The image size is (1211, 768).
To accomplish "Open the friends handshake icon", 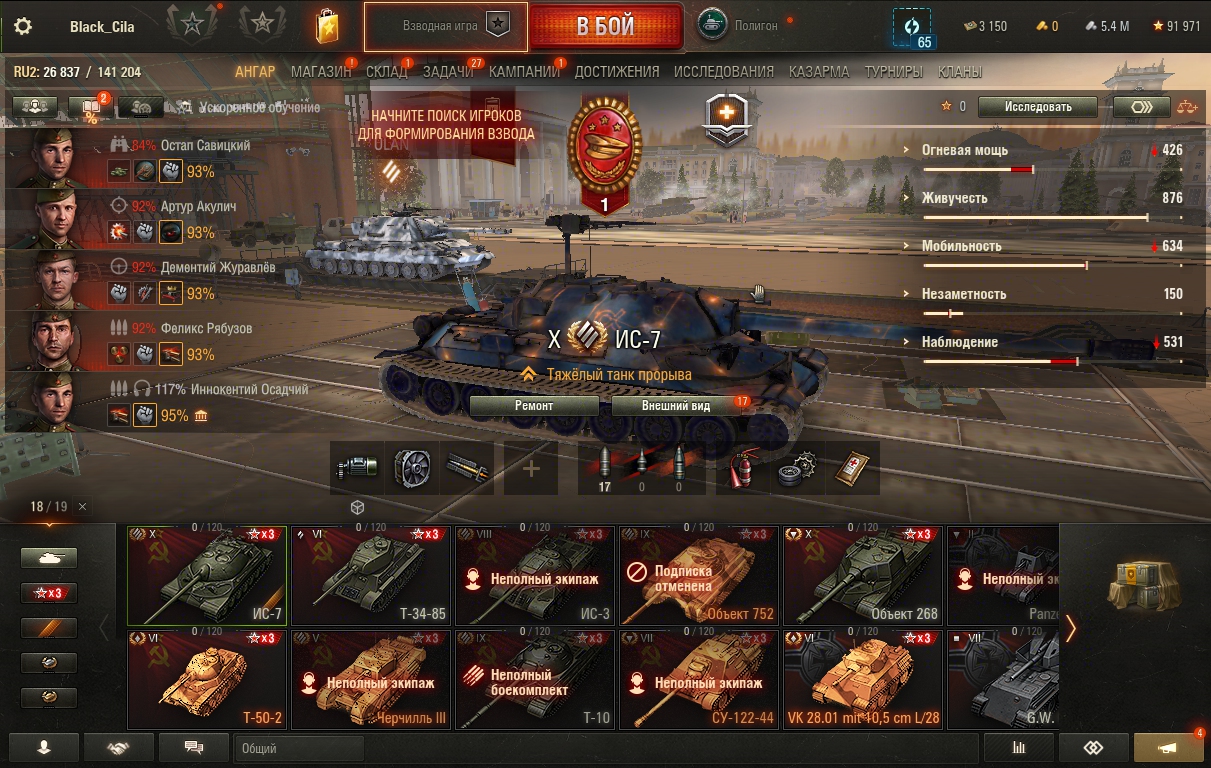I will [x=119, y=747].
